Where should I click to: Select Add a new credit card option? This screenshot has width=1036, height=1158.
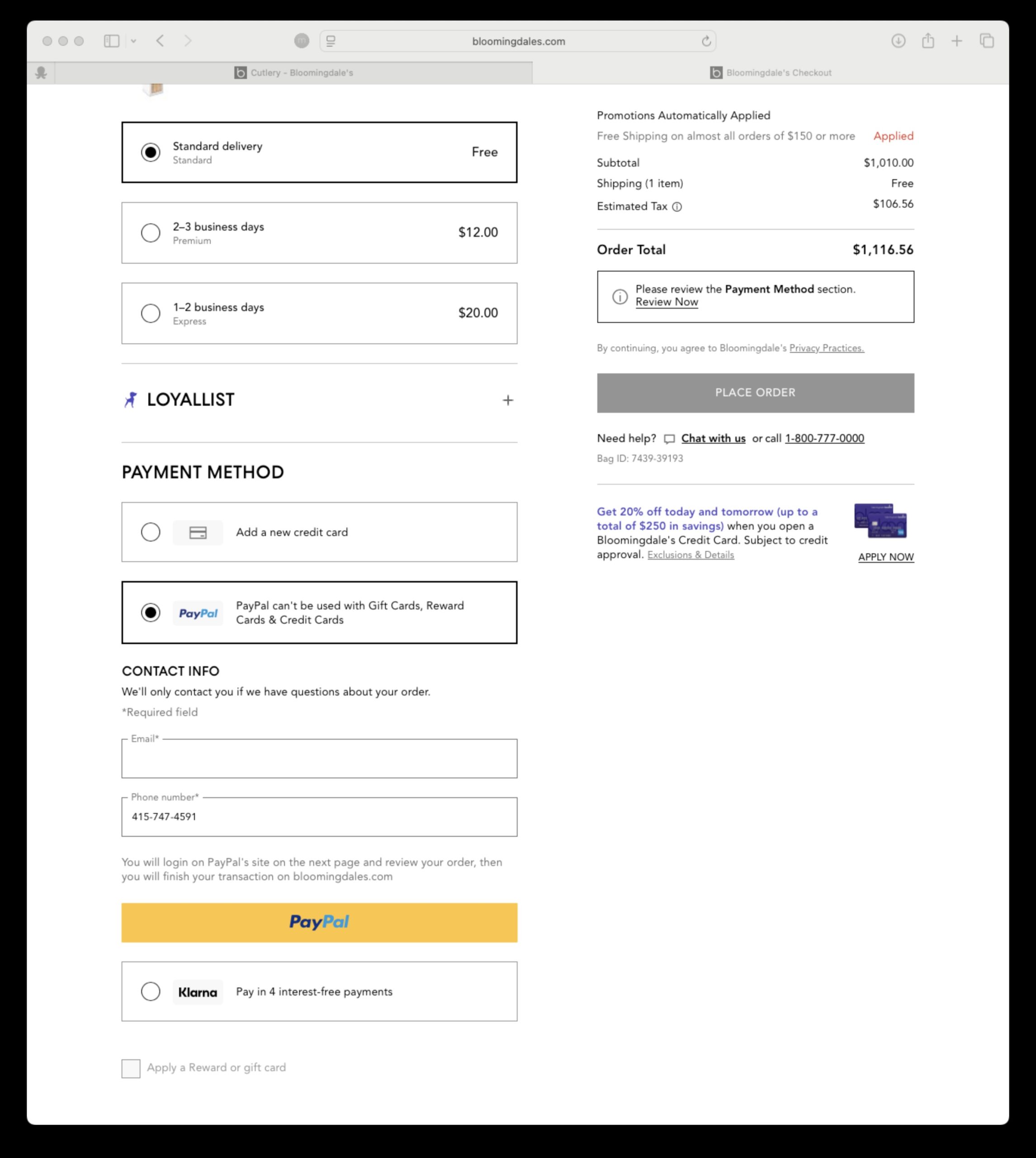point(151,532)
